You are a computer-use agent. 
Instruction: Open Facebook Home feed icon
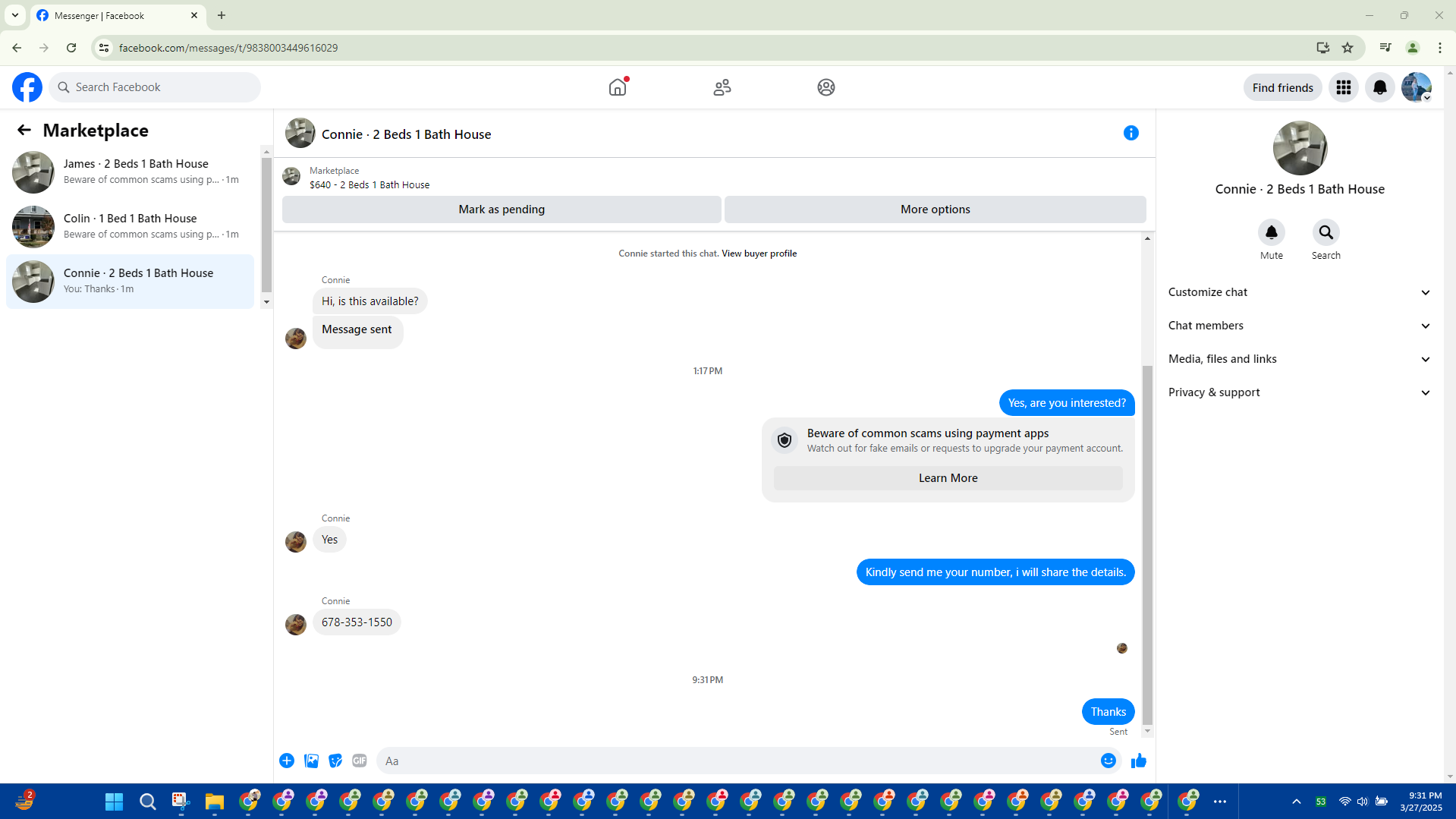pos(618,87)
